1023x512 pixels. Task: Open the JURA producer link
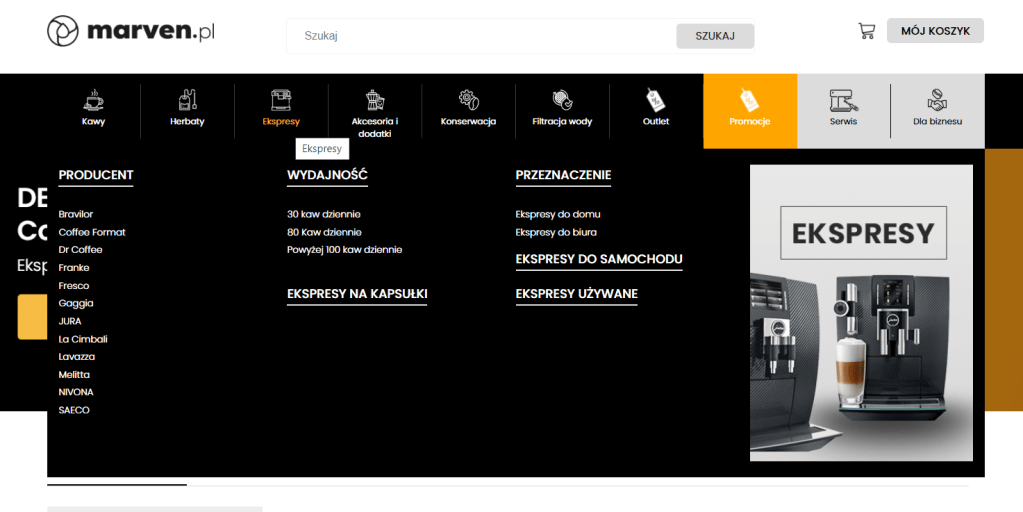pyautogui.click(x=70, y=321)
